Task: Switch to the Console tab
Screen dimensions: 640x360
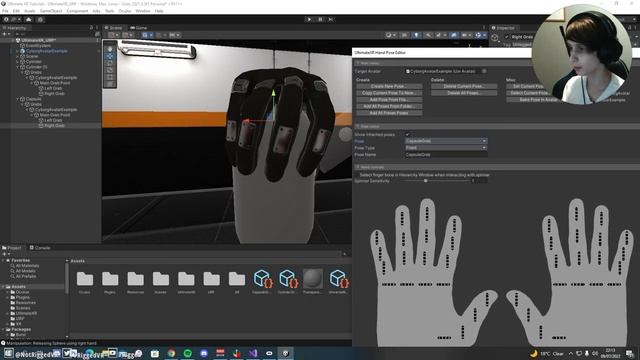Action: pos(40,248)
